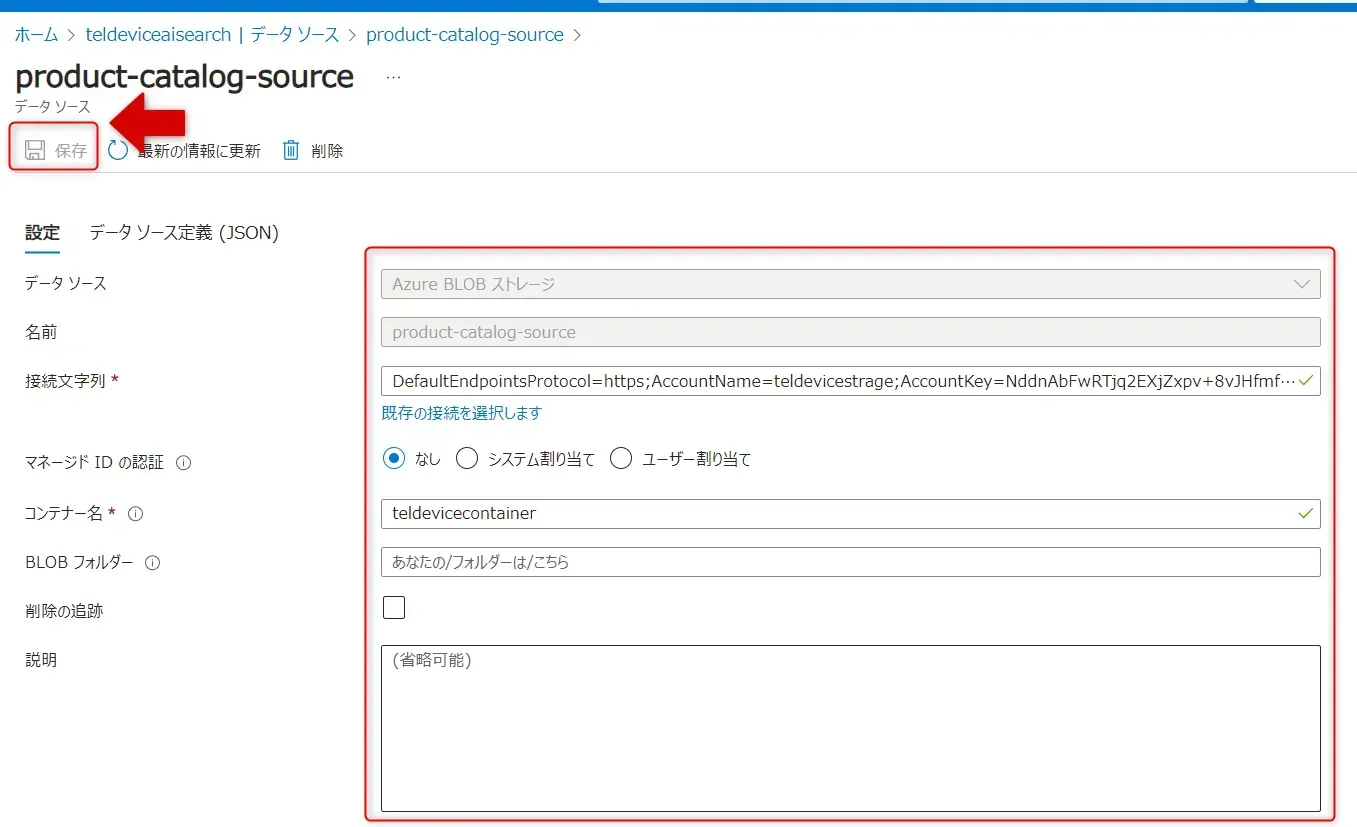Select the システム割り当て radio option

(466, 459)
